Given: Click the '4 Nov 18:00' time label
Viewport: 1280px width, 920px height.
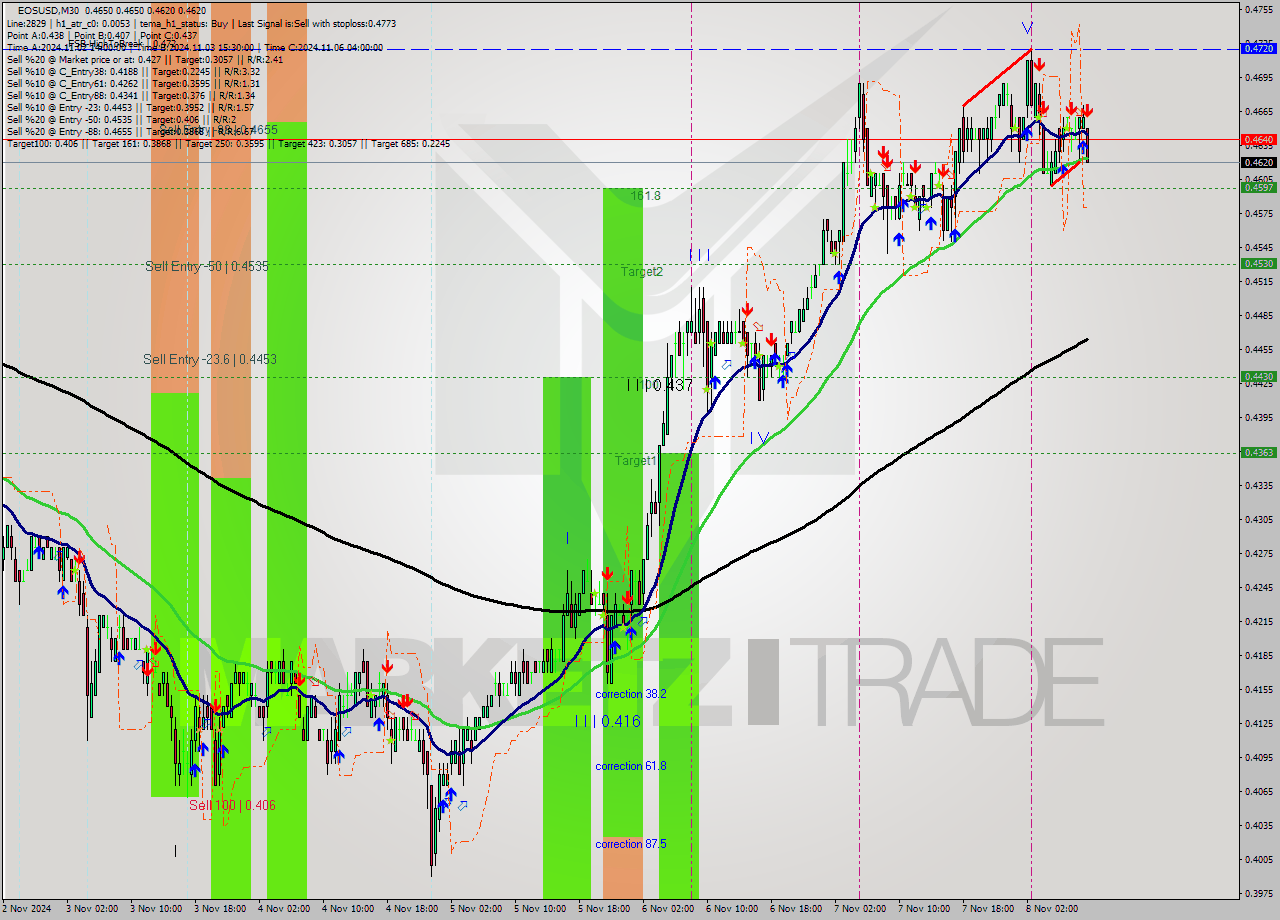Looking at the screenshot, I should 412,909.
